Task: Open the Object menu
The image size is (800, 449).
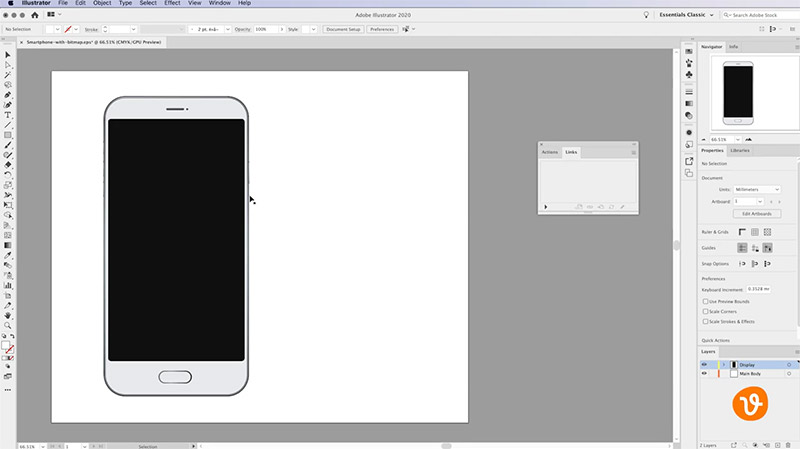Action: click(102, 3)
